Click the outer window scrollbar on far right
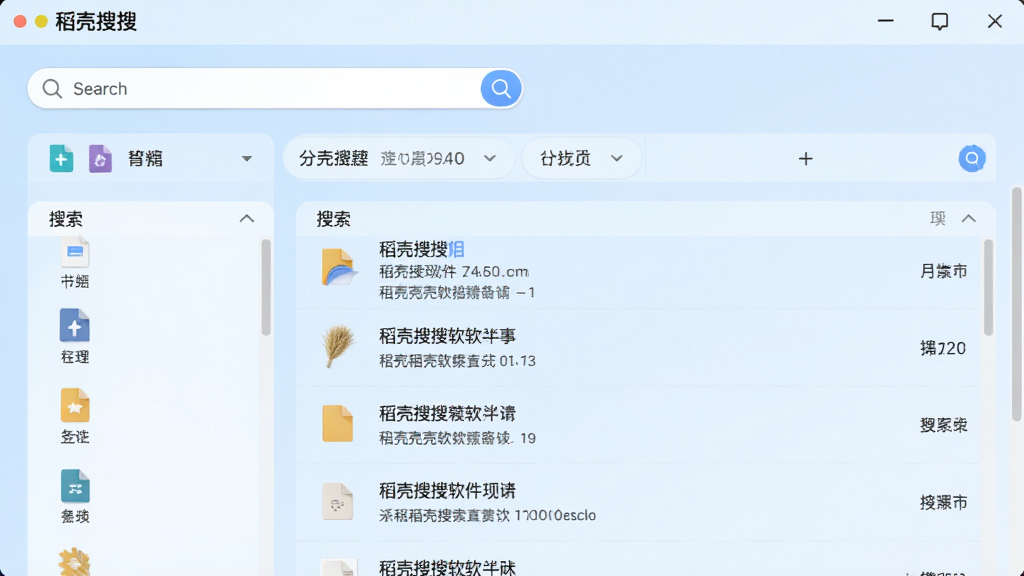Viewport: 1024px width, 576px height. tap(1017, 304)
